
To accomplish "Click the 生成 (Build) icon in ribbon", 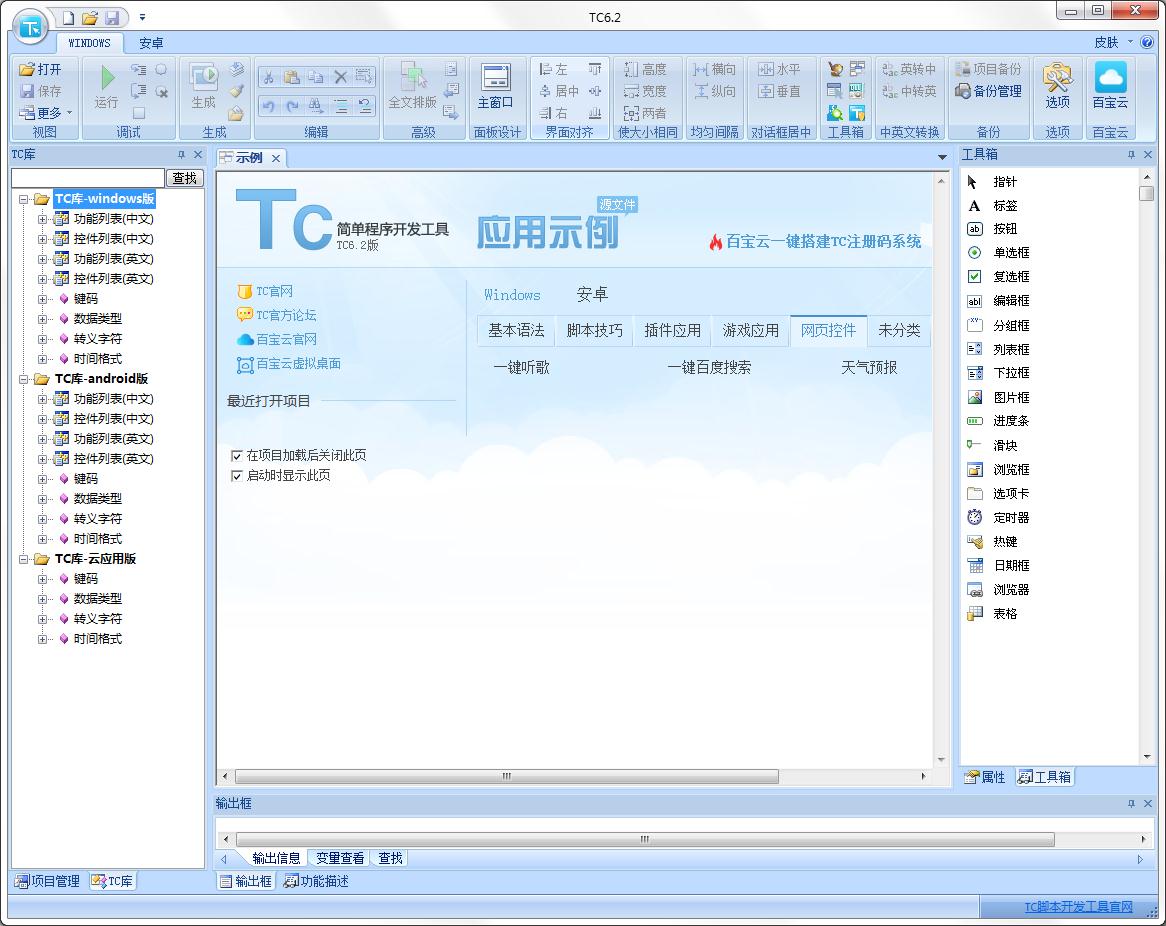I will [203, 78].
